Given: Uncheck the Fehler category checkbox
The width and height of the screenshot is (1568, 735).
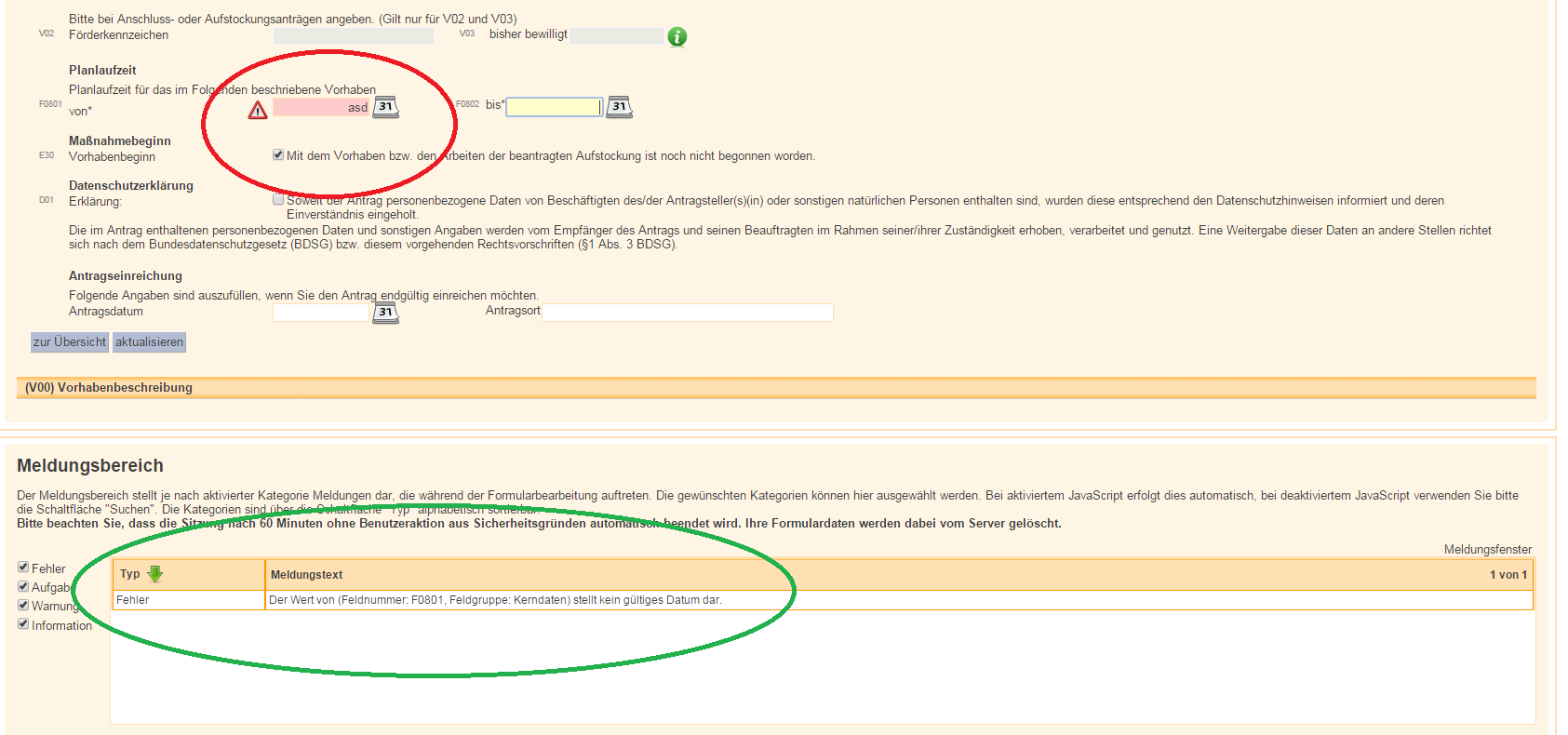Looking at the screenshot, I should pos(23,567).
